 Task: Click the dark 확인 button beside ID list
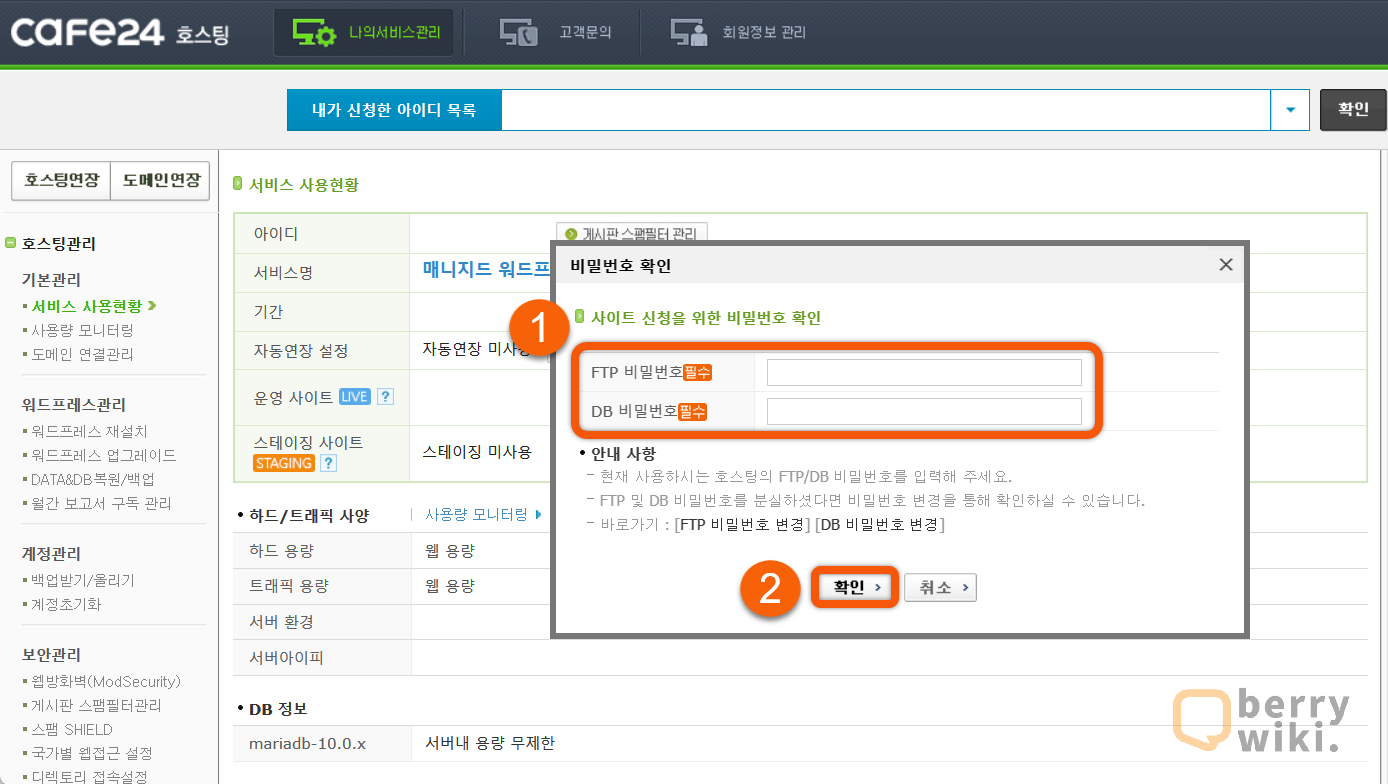coord(1353,110)
